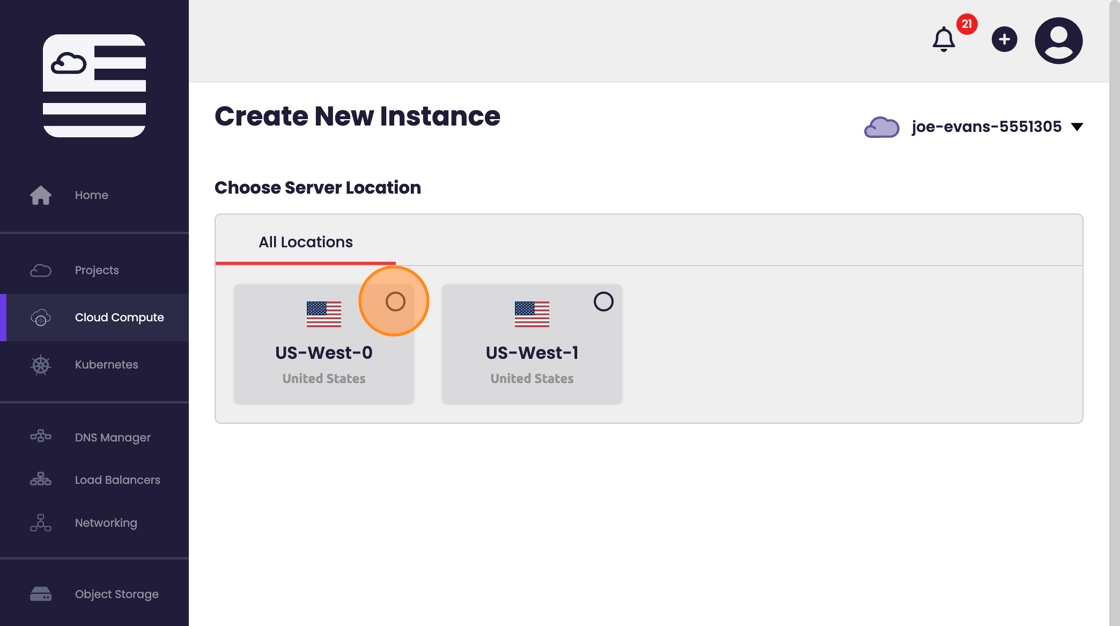
Task: Click the DNS Manager icon
Action: [x=41, y=437]
